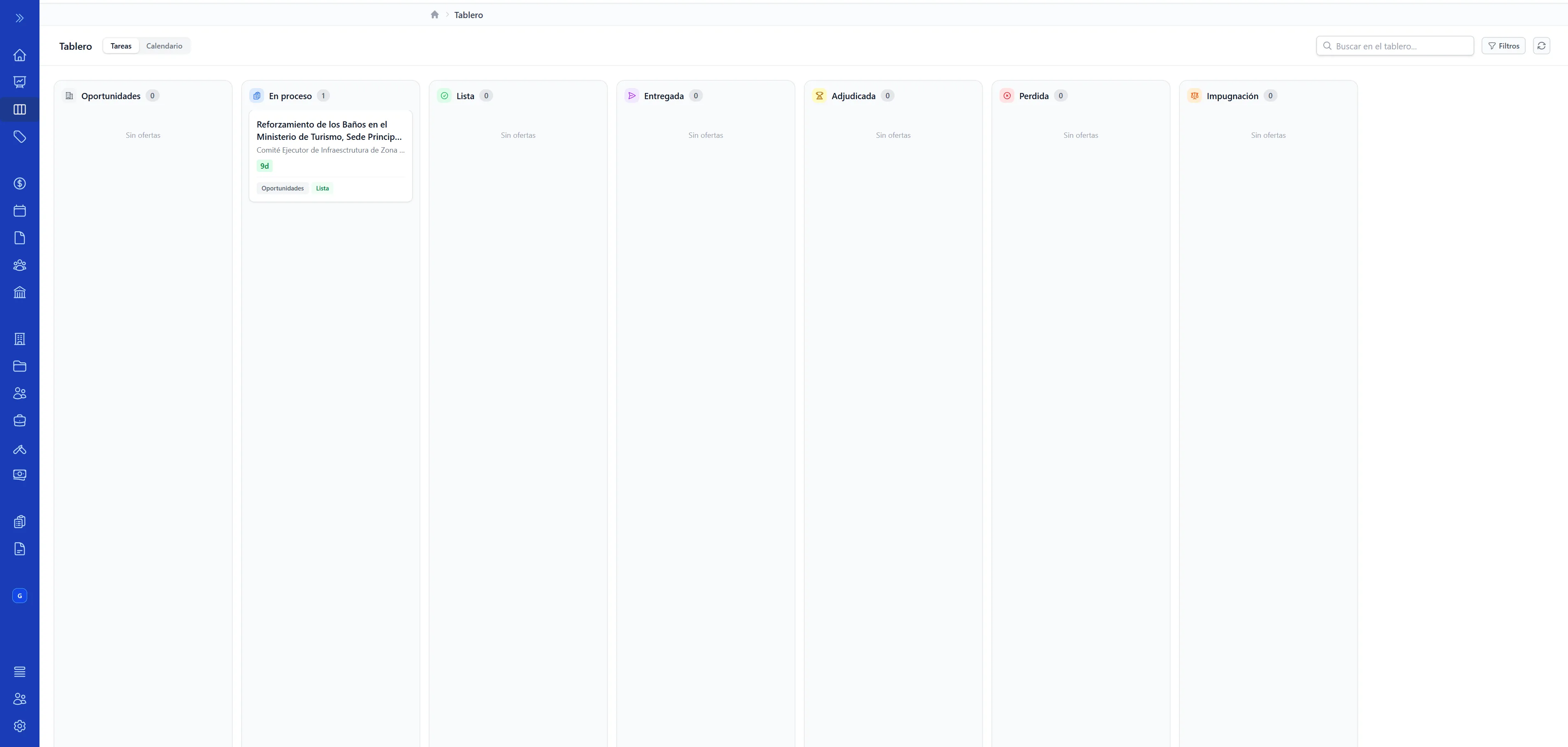Click the En proceso column header
Viewport: 1568px width, 747px height.
click(290, 95)
